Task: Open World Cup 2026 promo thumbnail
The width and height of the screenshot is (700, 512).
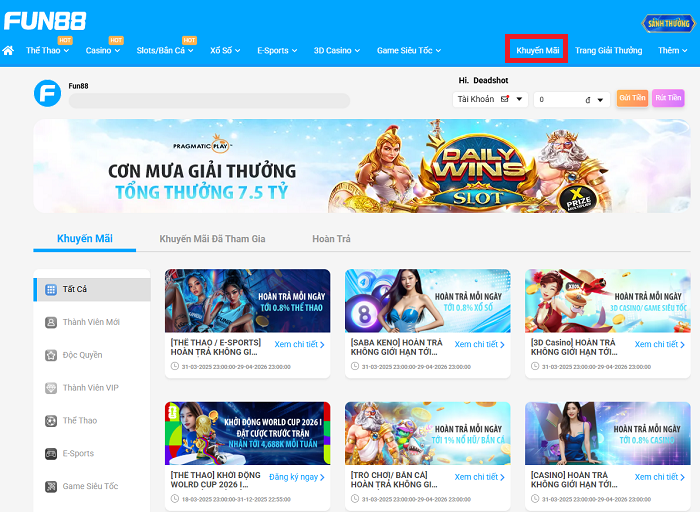Action: (248, 433)
